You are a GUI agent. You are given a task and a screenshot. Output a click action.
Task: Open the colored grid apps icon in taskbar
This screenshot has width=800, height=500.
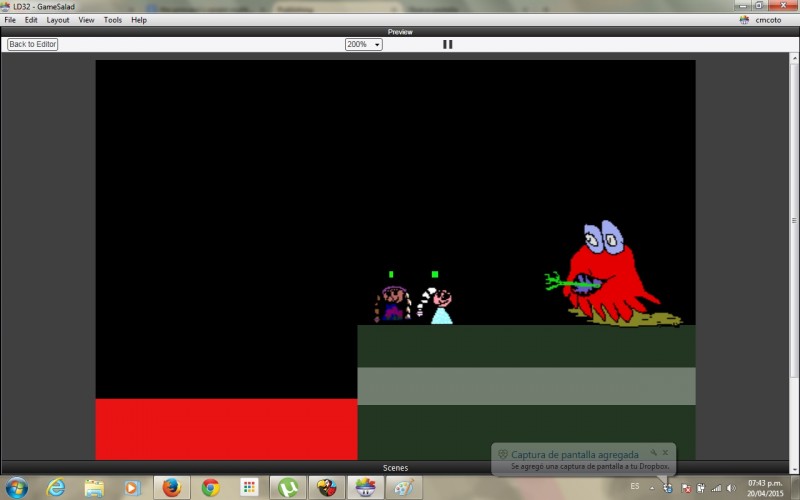pos(249,488)
